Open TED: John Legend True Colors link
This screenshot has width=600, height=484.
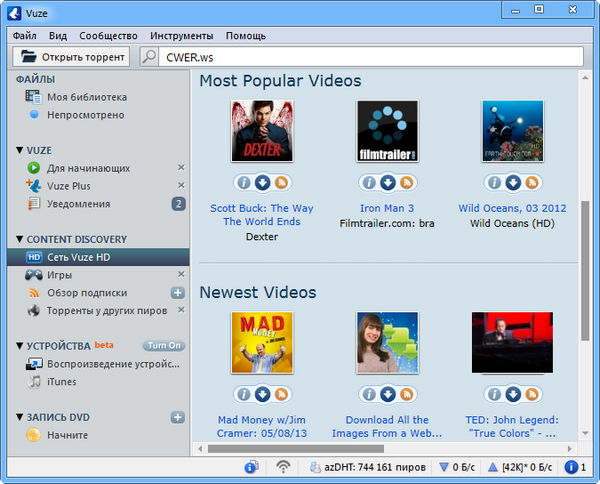pos(512,427)
